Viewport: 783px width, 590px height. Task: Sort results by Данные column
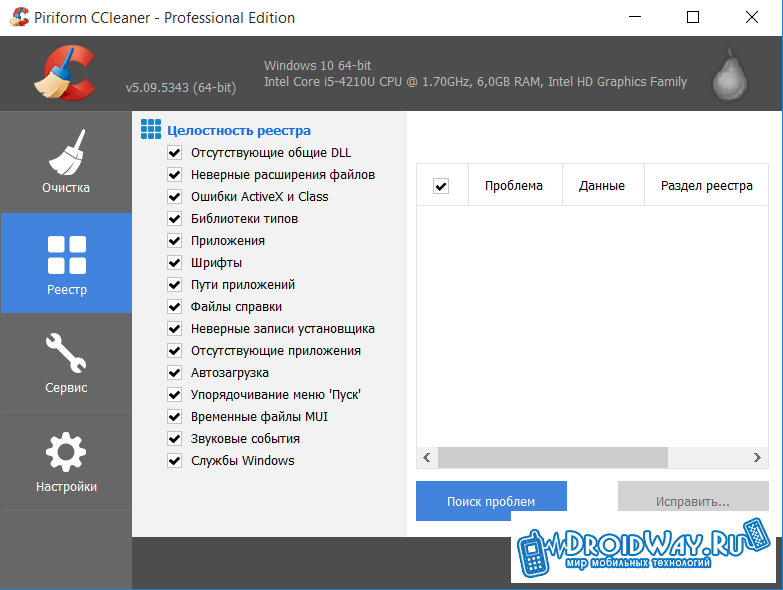[603, 185]
